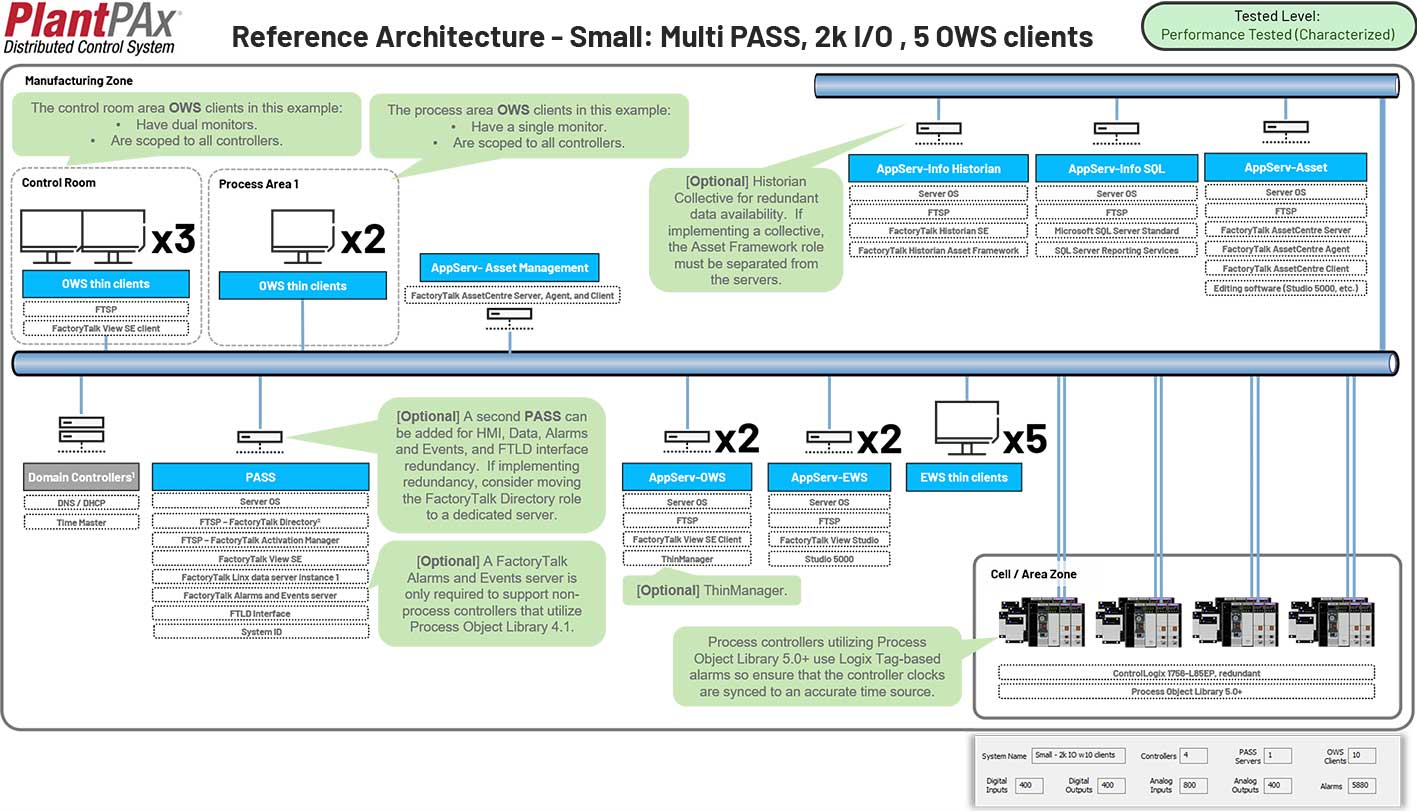Click the monitor icon above EWS thin clients
The width and height of the screenshot is (1417, 811).
[966, 429]
